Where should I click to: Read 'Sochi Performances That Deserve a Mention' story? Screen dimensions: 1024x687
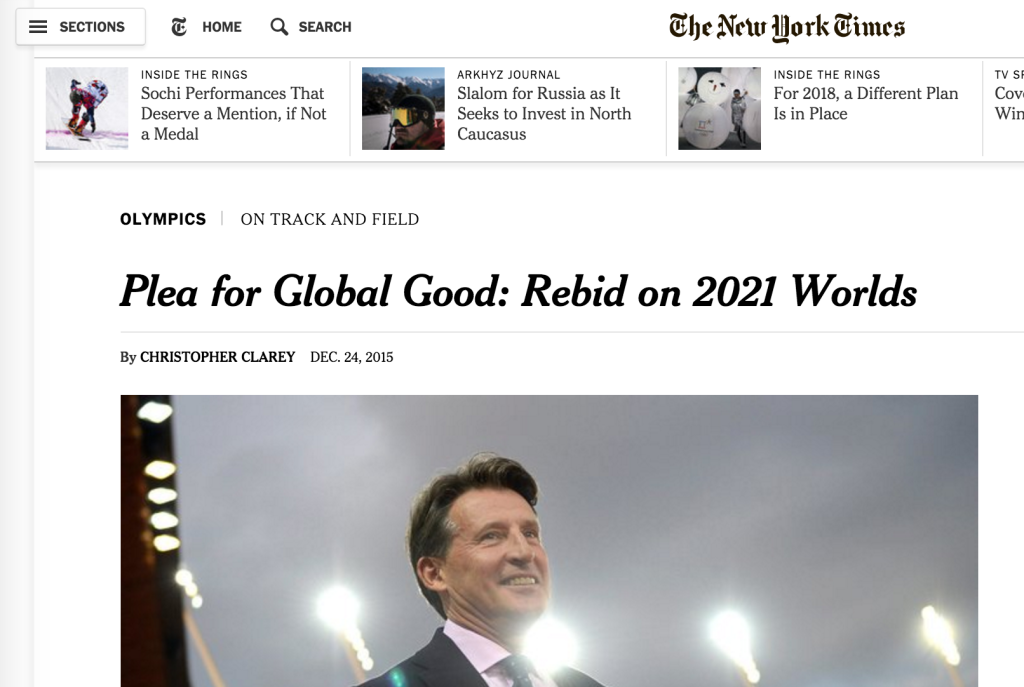point(233,114)
